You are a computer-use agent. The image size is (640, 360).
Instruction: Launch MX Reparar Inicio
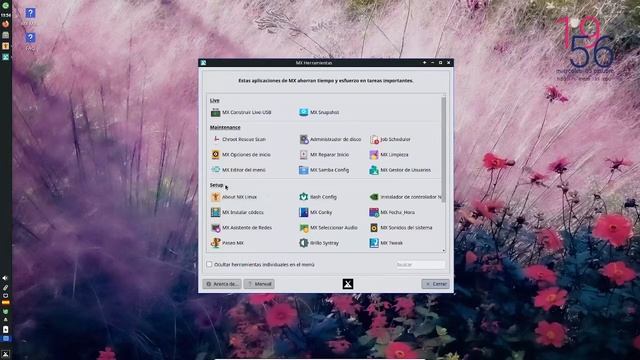(x=324, y=155)
